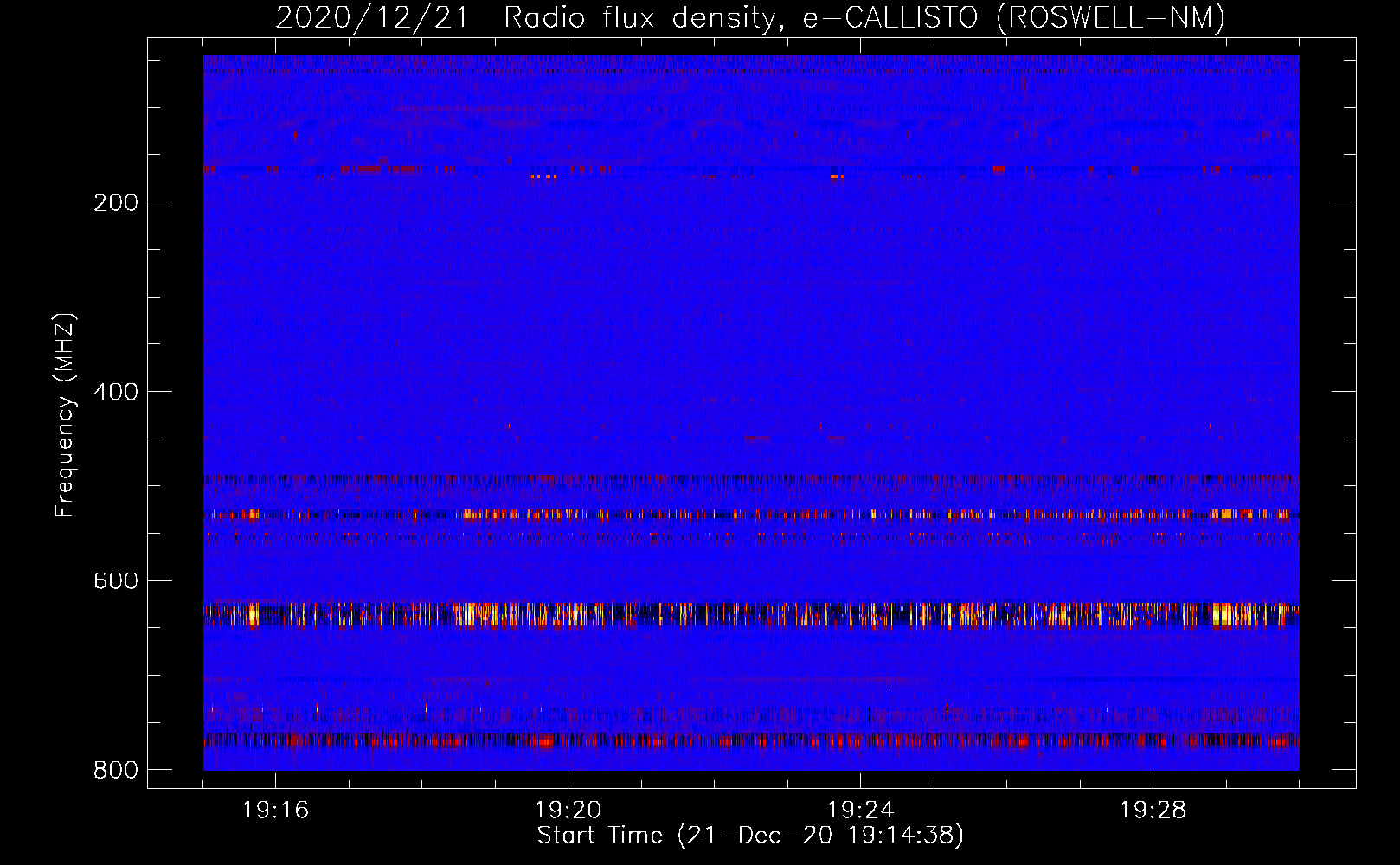The width and height of the screenshot is (1400, 865).
Task: Click the 19:24 time tick label
Action: point(860,811)
